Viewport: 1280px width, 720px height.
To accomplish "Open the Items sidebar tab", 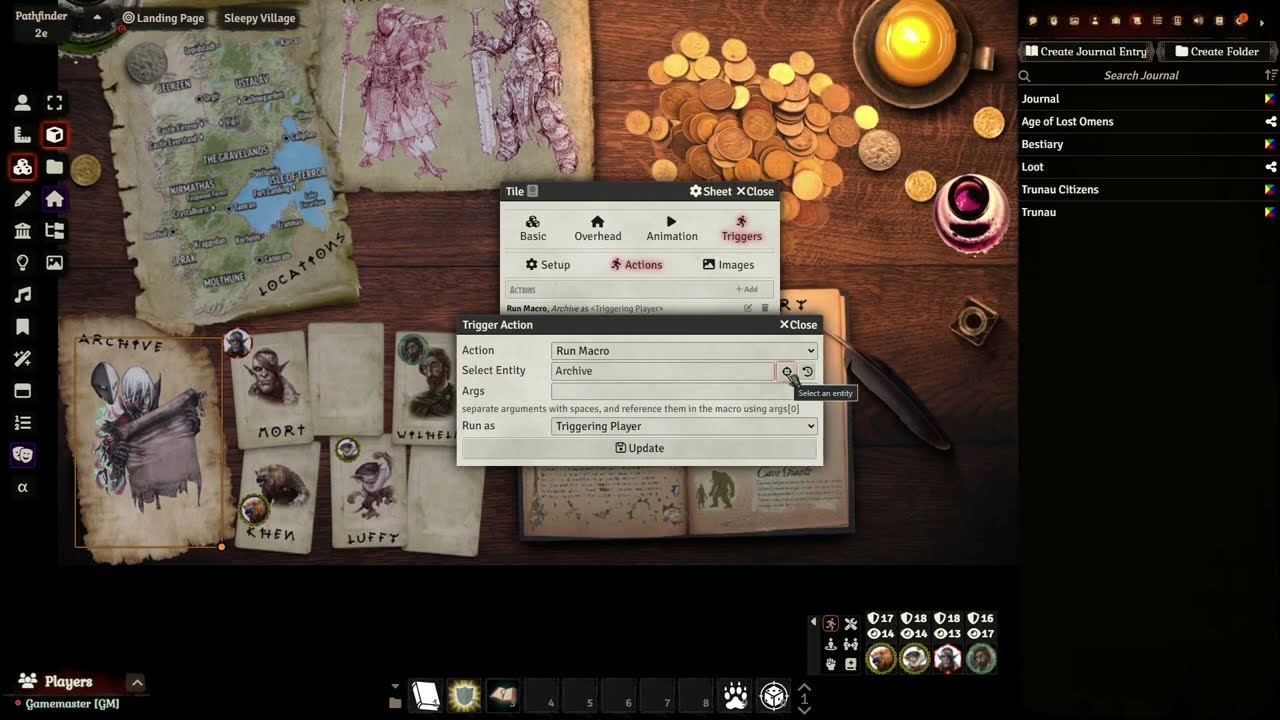I will click(x=1116, y=21).
